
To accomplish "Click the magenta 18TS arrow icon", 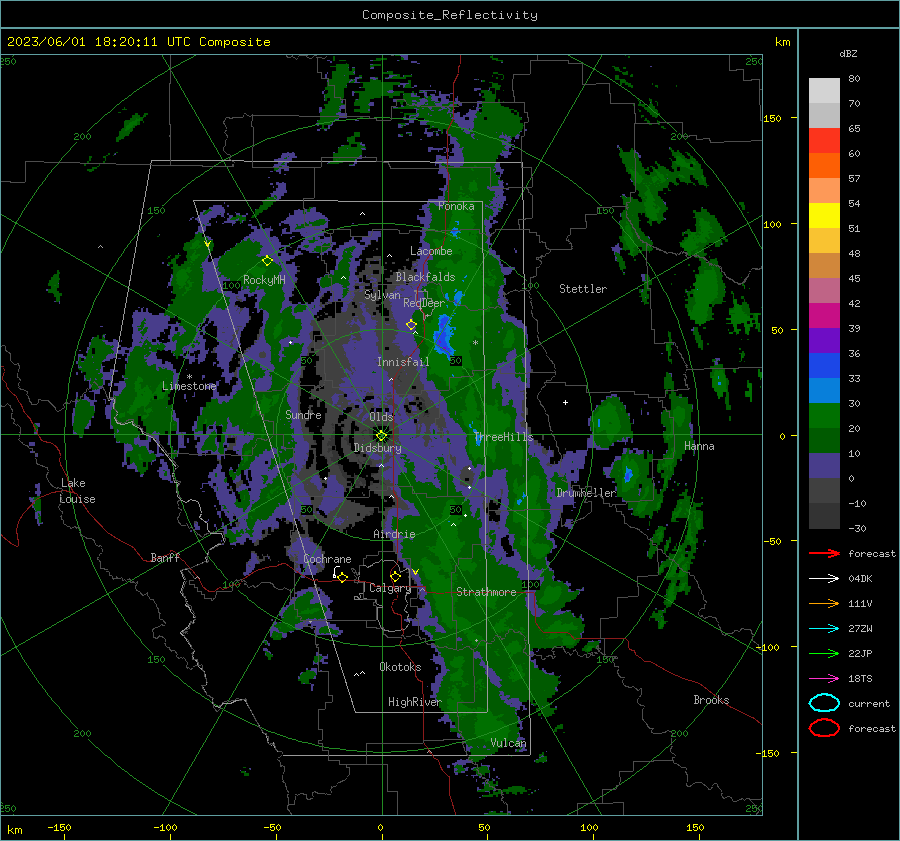I will pos(824,679).
